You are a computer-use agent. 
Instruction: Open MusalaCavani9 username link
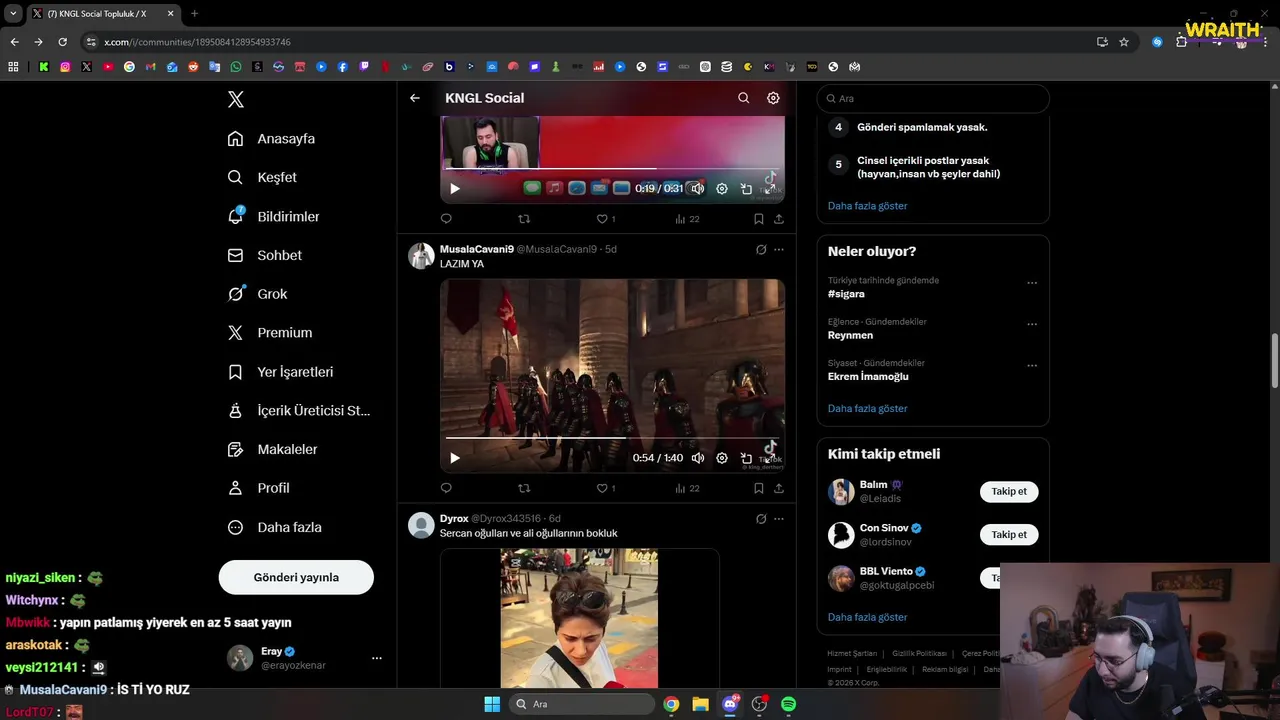(x=476, y=249)
